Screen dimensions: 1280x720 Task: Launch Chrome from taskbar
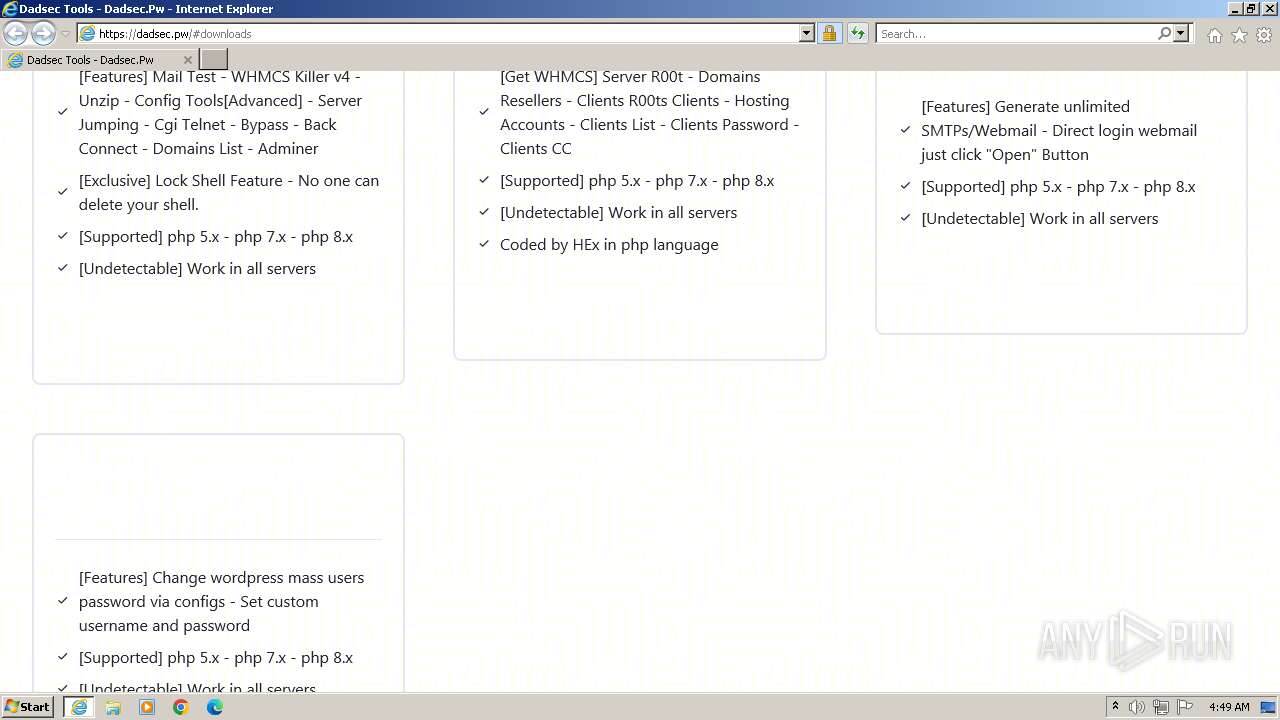(x=181, y=707)
